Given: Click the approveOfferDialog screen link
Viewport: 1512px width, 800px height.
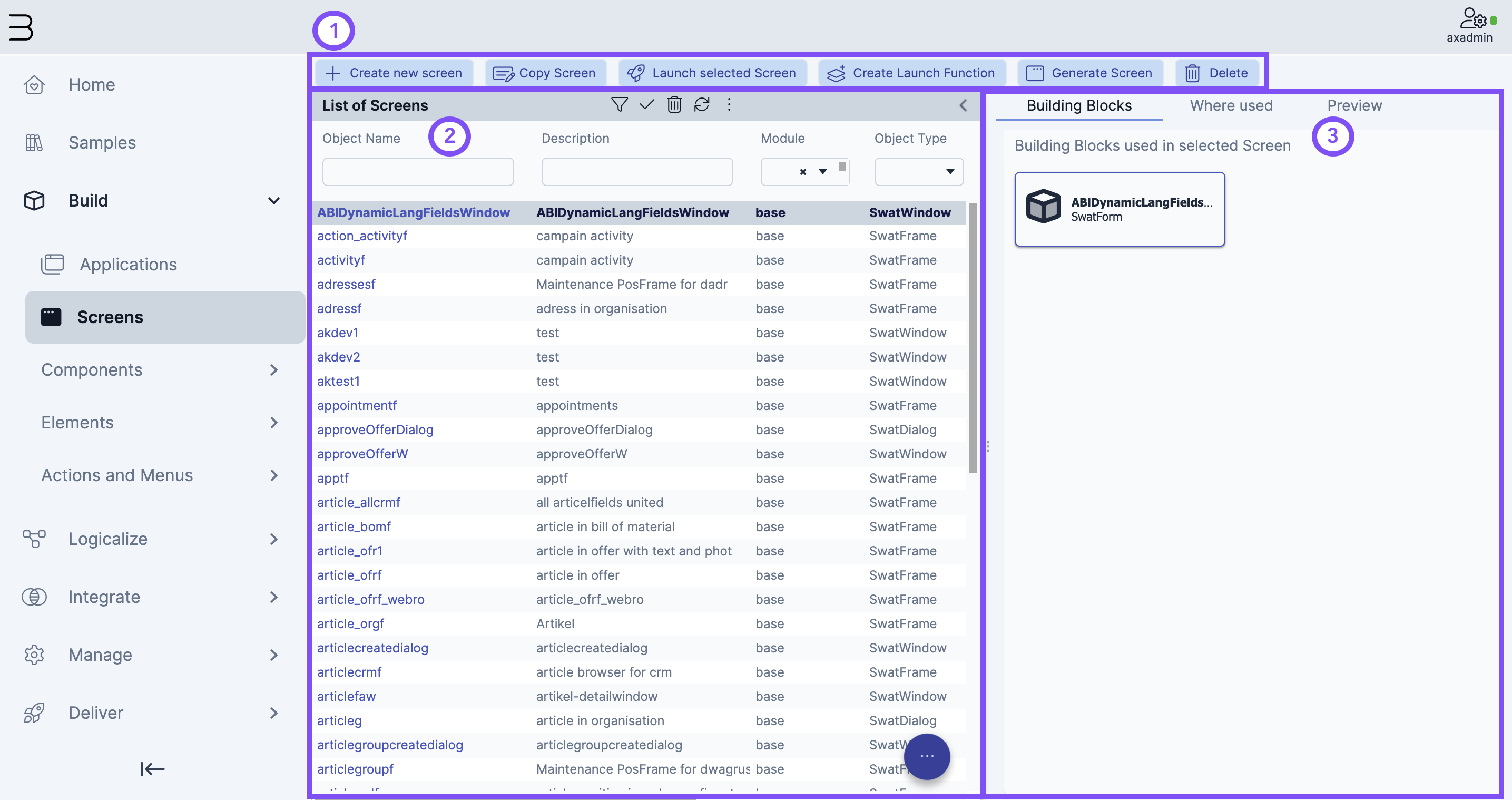Looking at the screenshot, I should (x=374, y=429).
